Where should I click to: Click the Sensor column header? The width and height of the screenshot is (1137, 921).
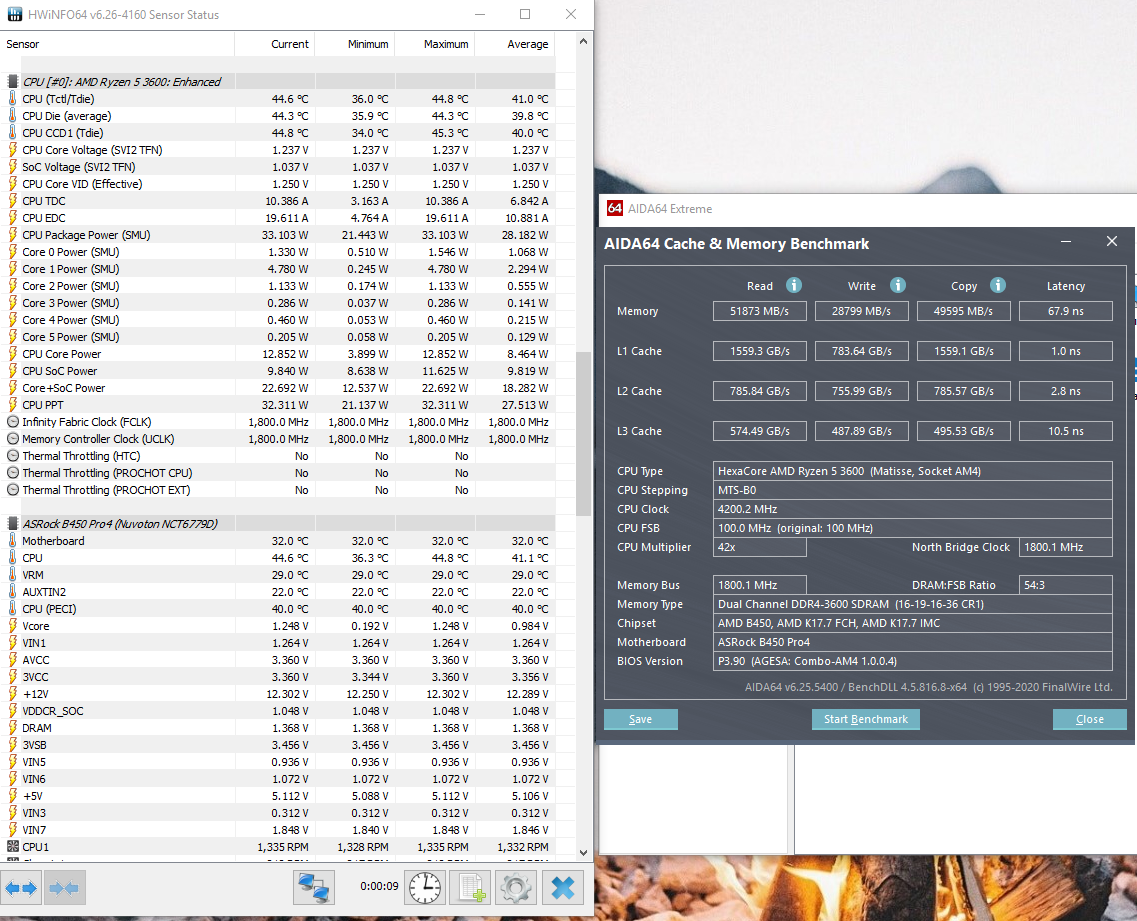[117, 44]
